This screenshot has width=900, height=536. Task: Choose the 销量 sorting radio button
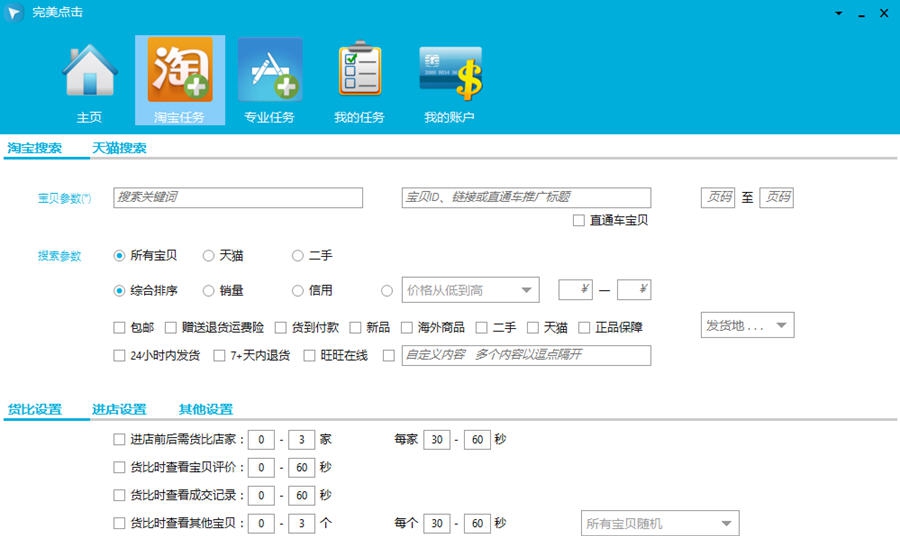(x=209, y=291)
